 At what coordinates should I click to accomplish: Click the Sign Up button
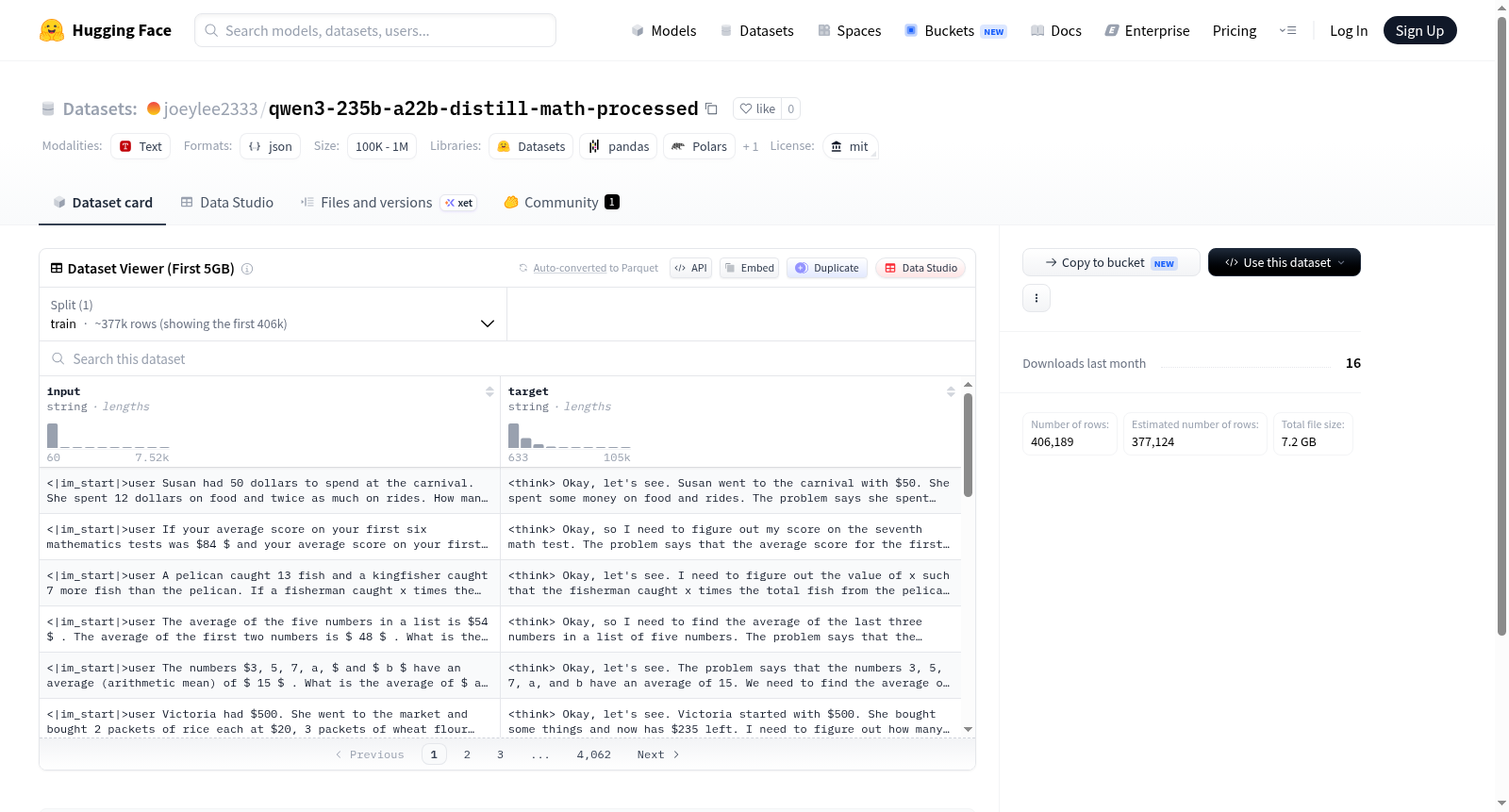1419,30
